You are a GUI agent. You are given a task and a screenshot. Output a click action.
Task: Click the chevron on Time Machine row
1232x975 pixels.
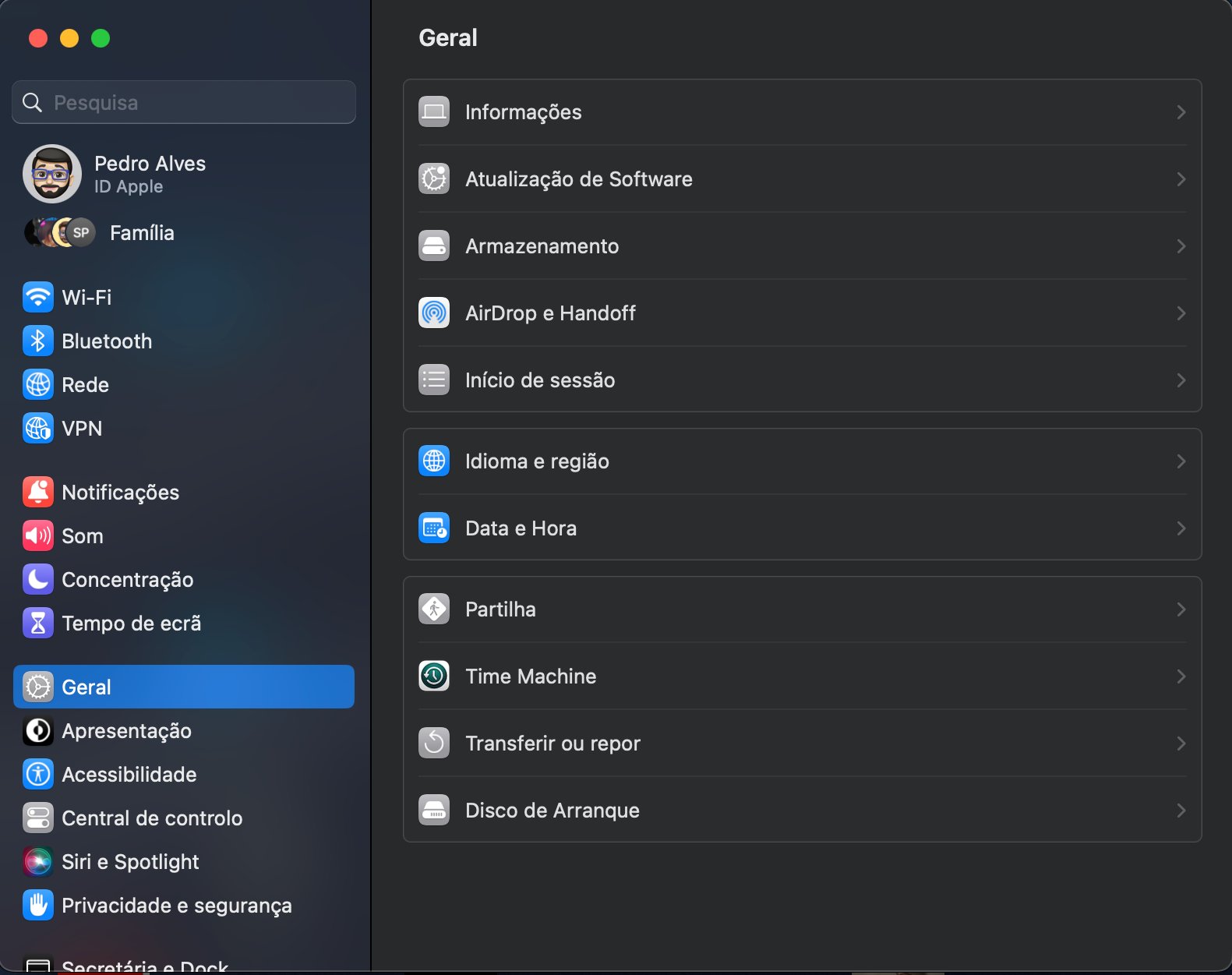(x=1181, y=676)
